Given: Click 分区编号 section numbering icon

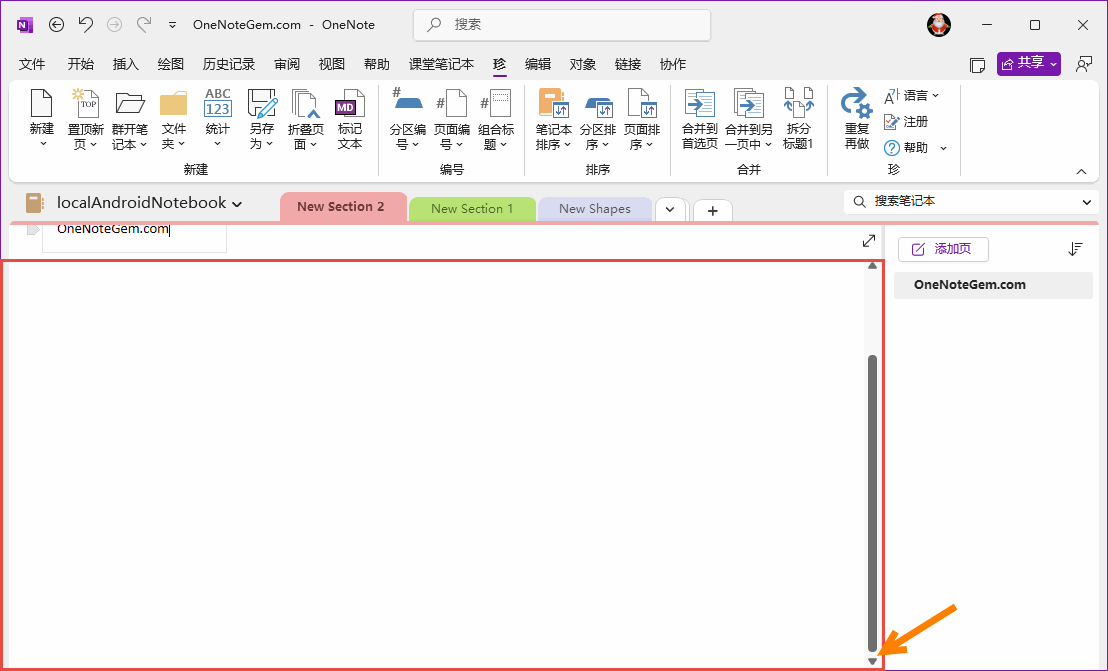Looking at the screenshot, I should pyautogui.click(x=407, y=102).
